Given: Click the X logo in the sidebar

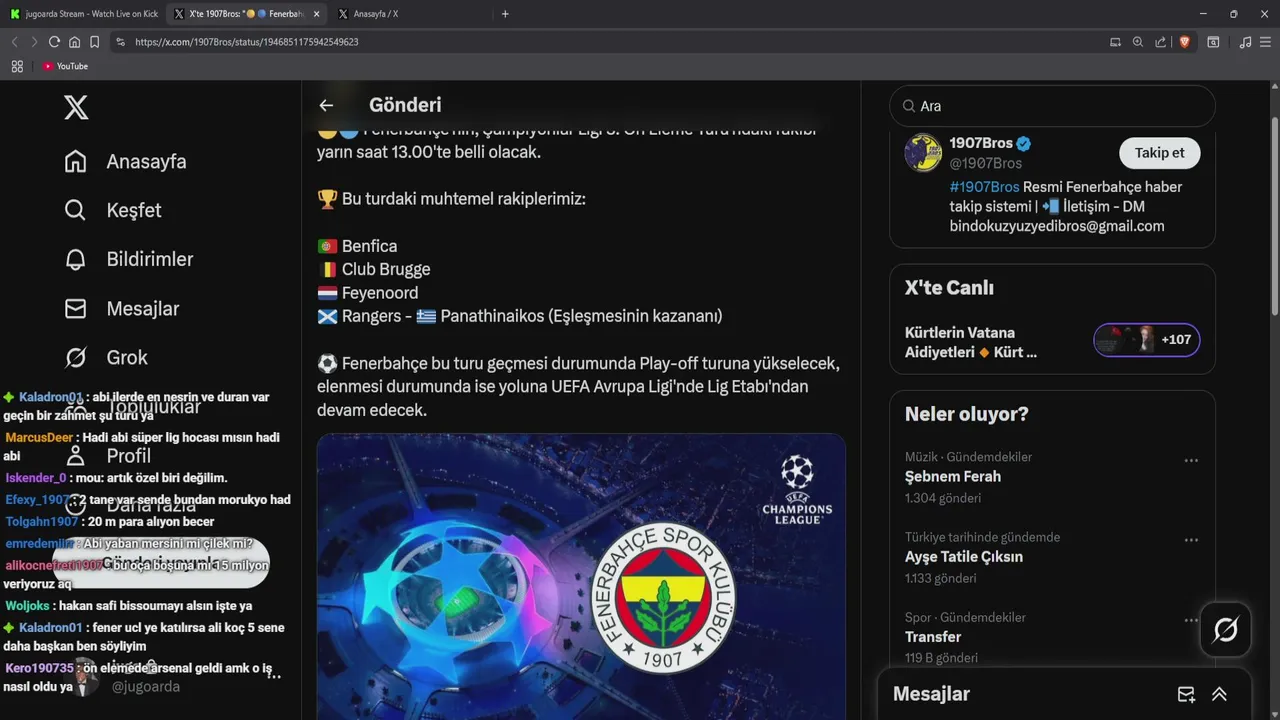Looking at the screenshot, I should 76,107.
